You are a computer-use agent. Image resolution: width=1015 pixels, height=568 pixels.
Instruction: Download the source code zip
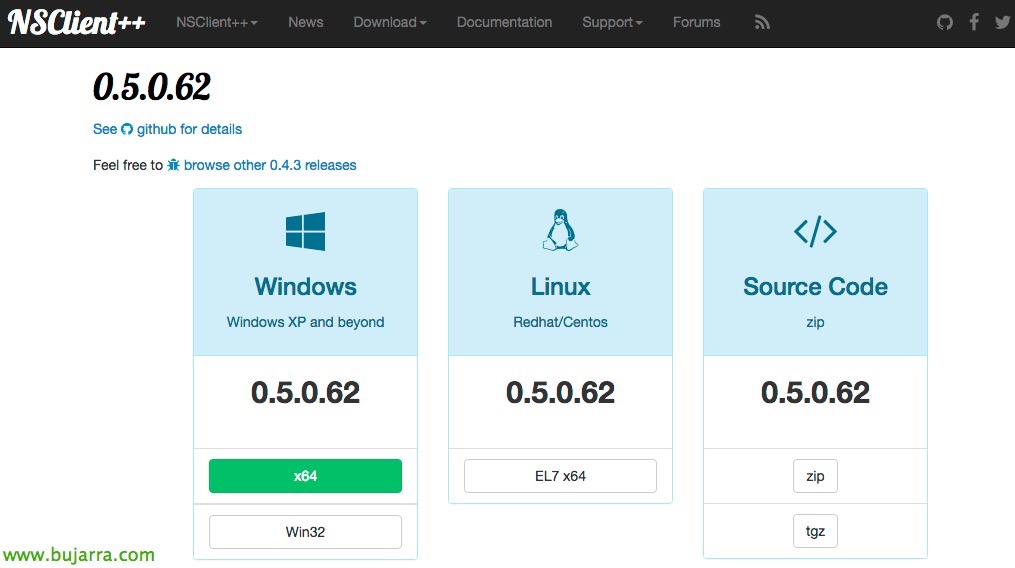click(815, 476)
